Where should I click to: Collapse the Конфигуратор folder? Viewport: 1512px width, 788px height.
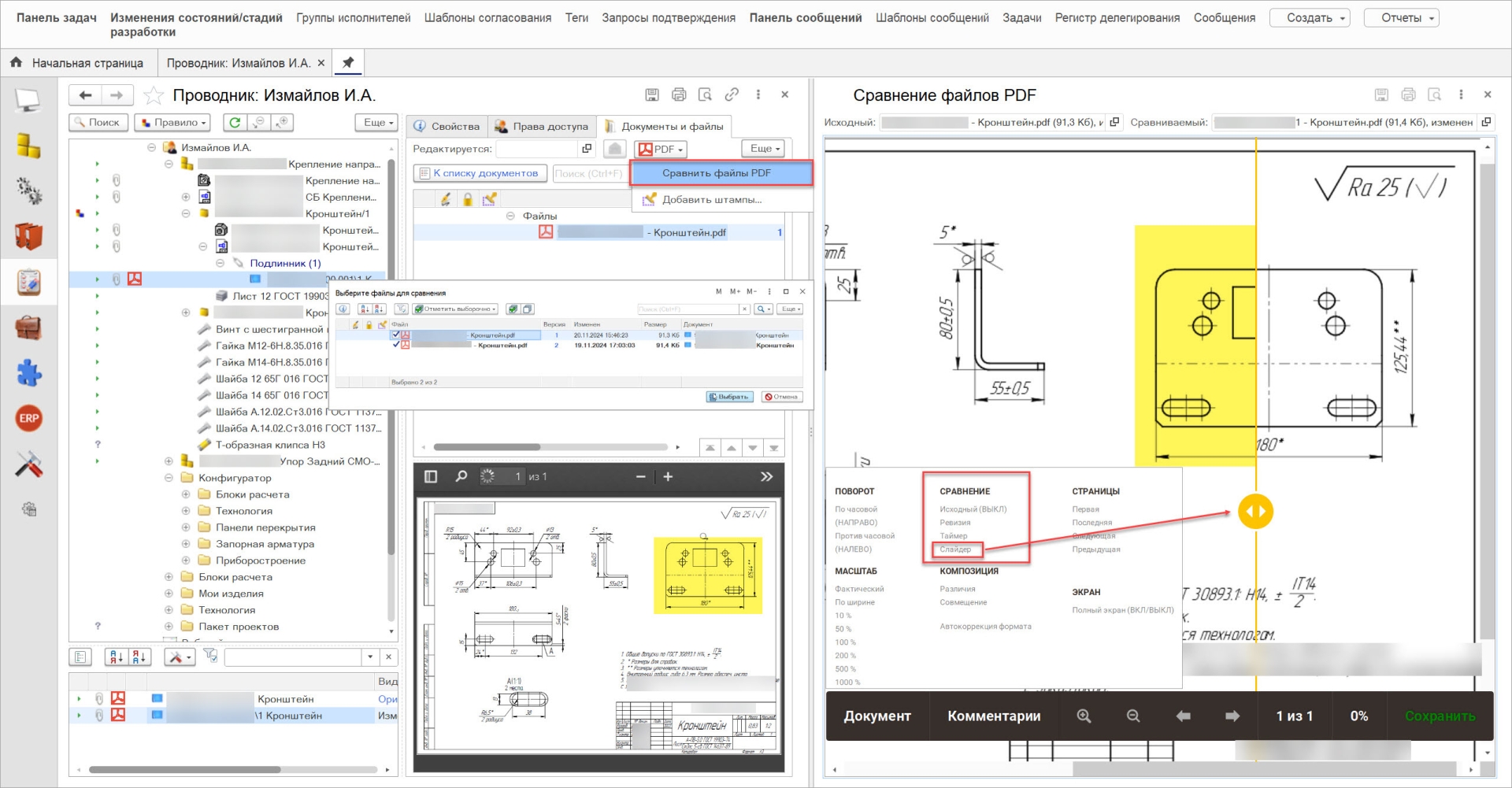pos(169,478)
